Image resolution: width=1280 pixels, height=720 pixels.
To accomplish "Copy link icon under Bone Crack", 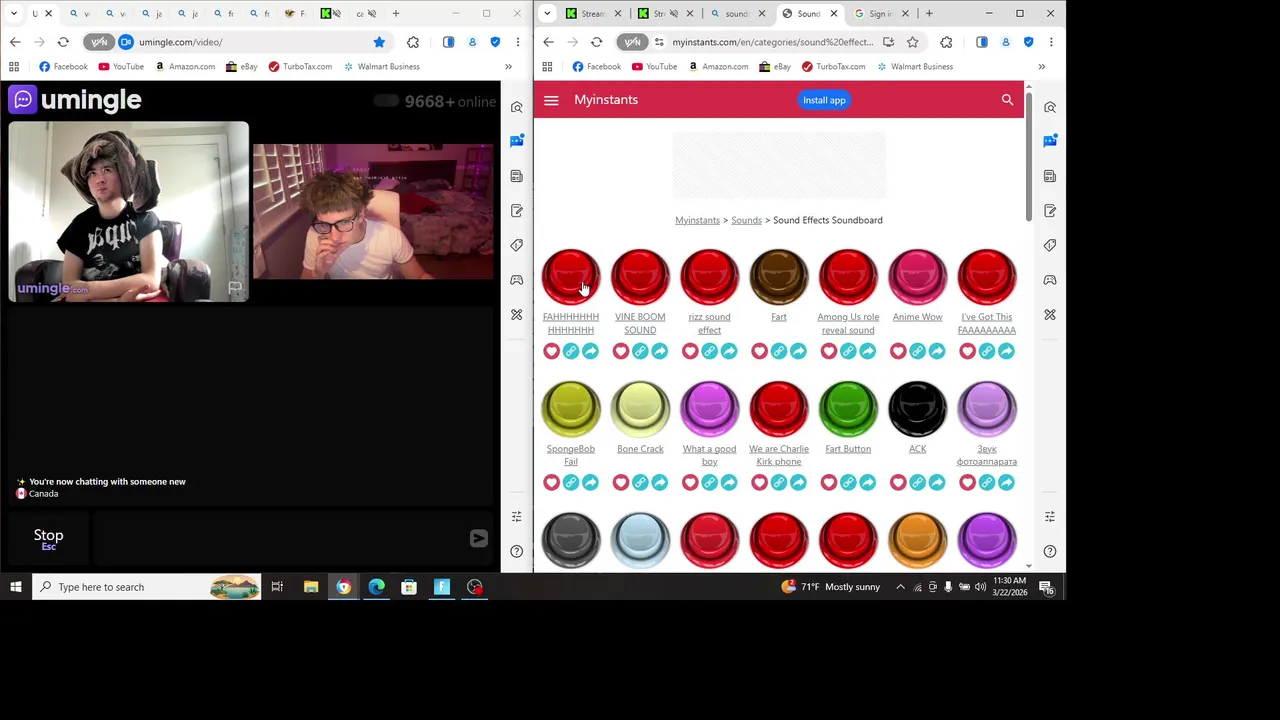I will 640,483.
